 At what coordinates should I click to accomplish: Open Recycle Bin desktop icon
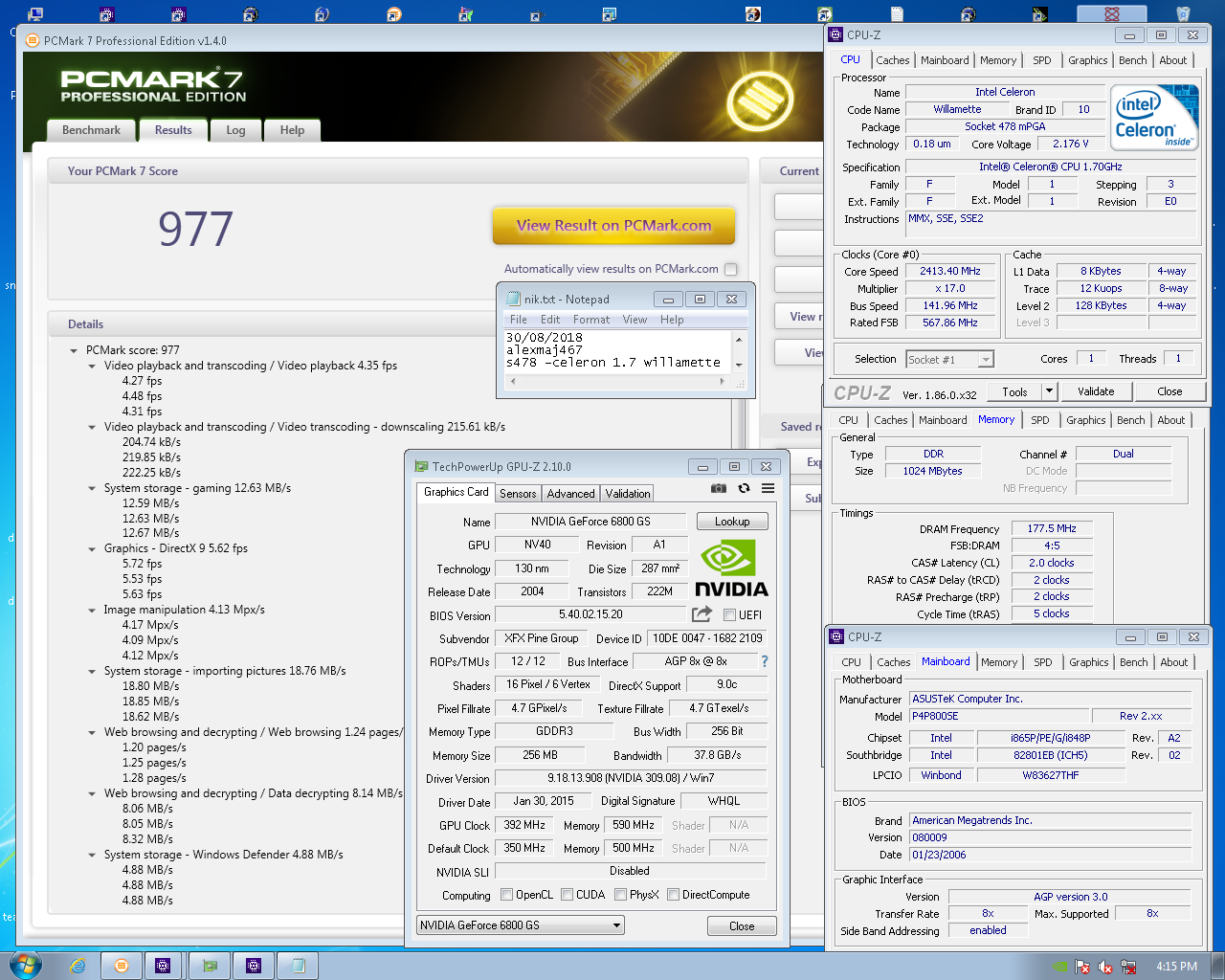[x=1183, y=13]
